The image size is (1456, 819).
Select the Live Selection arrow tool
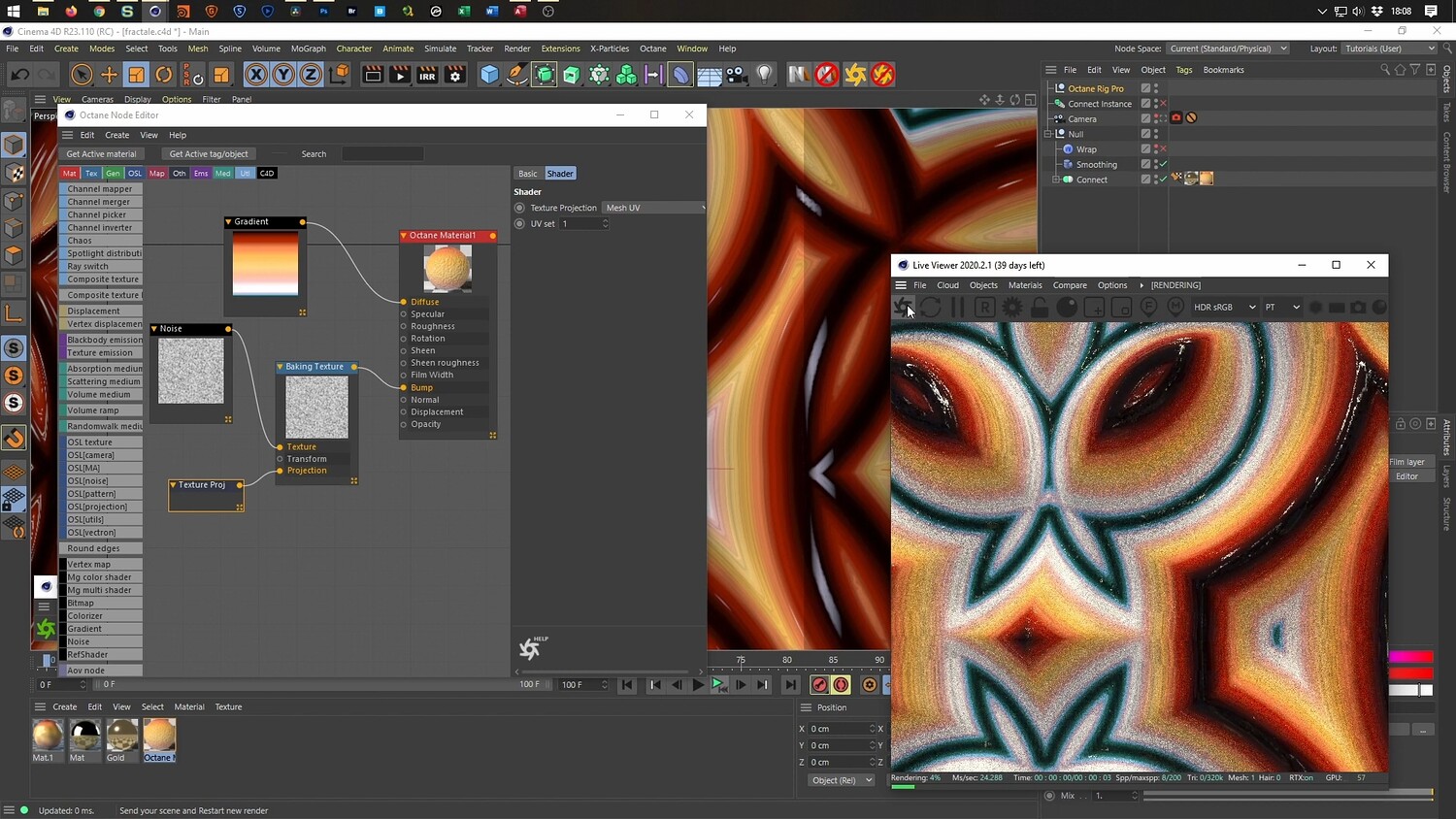pyautogui.click(x=82, y=75)
